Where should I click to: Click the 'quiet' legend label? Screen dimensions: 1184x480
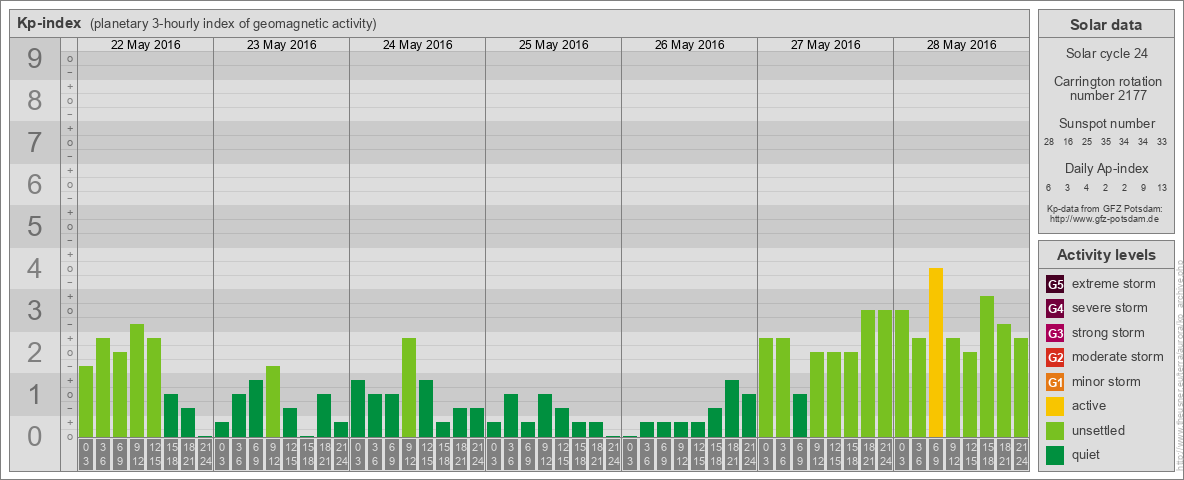[1087, 454]
